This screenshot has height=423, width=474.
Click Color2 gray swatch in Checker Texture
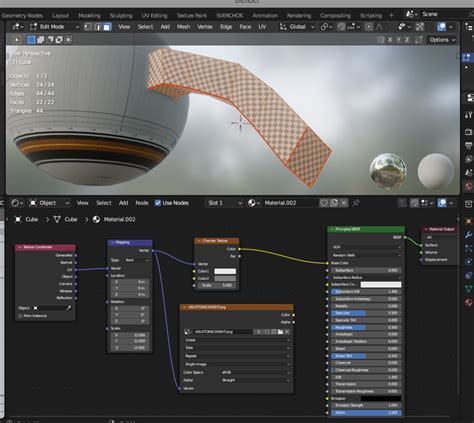tap(225, 278)
